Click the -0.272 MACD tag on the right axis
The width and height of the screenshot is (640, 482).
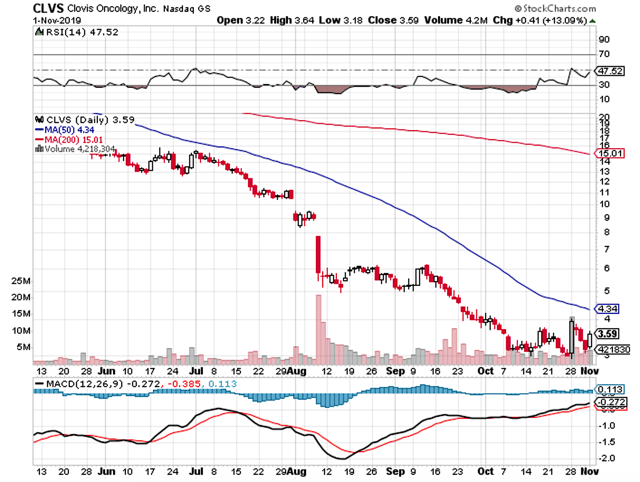pyautogui.click(x=611, y=402)
